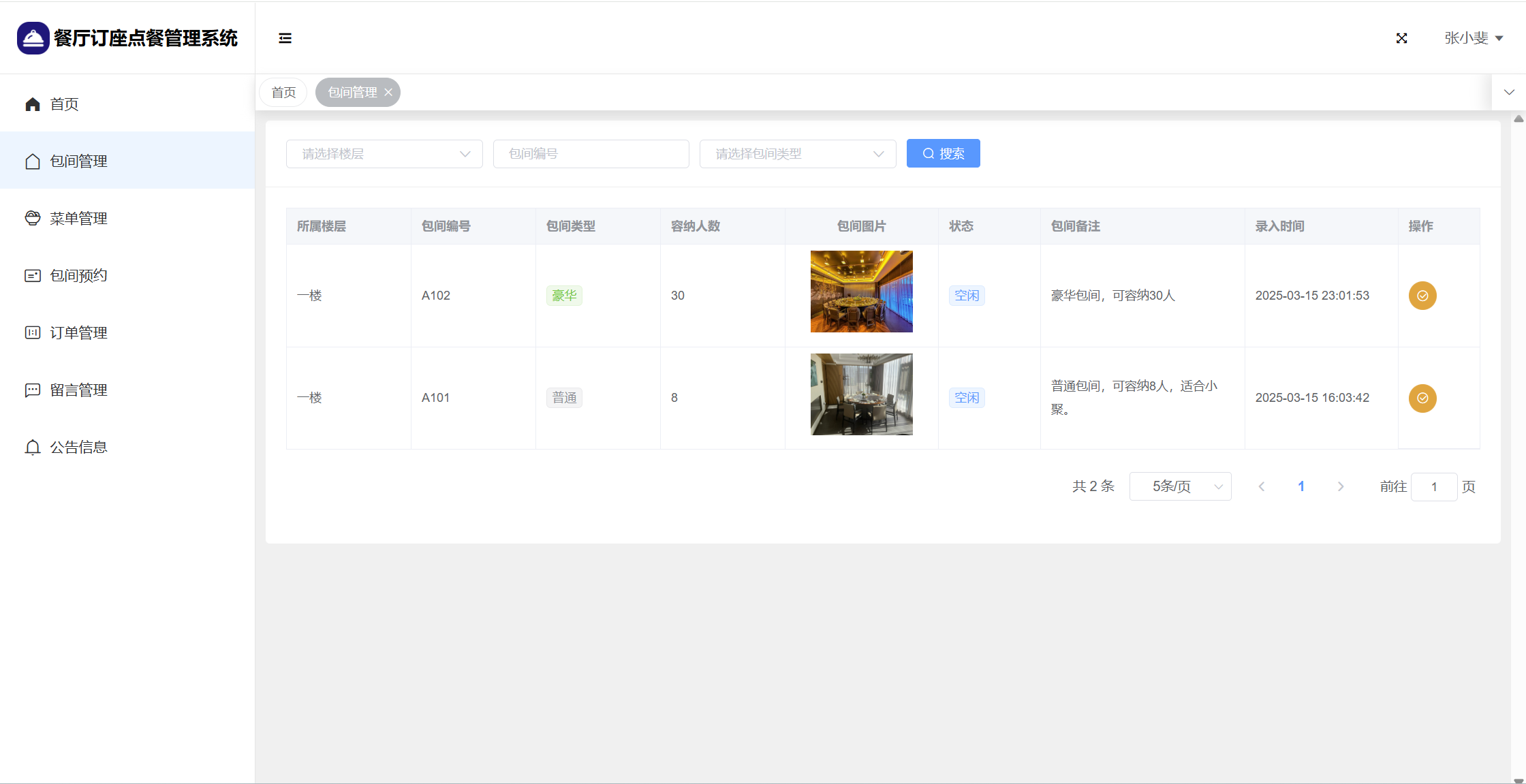Open 留言管理 from the sidebar

tap(78, 390)
